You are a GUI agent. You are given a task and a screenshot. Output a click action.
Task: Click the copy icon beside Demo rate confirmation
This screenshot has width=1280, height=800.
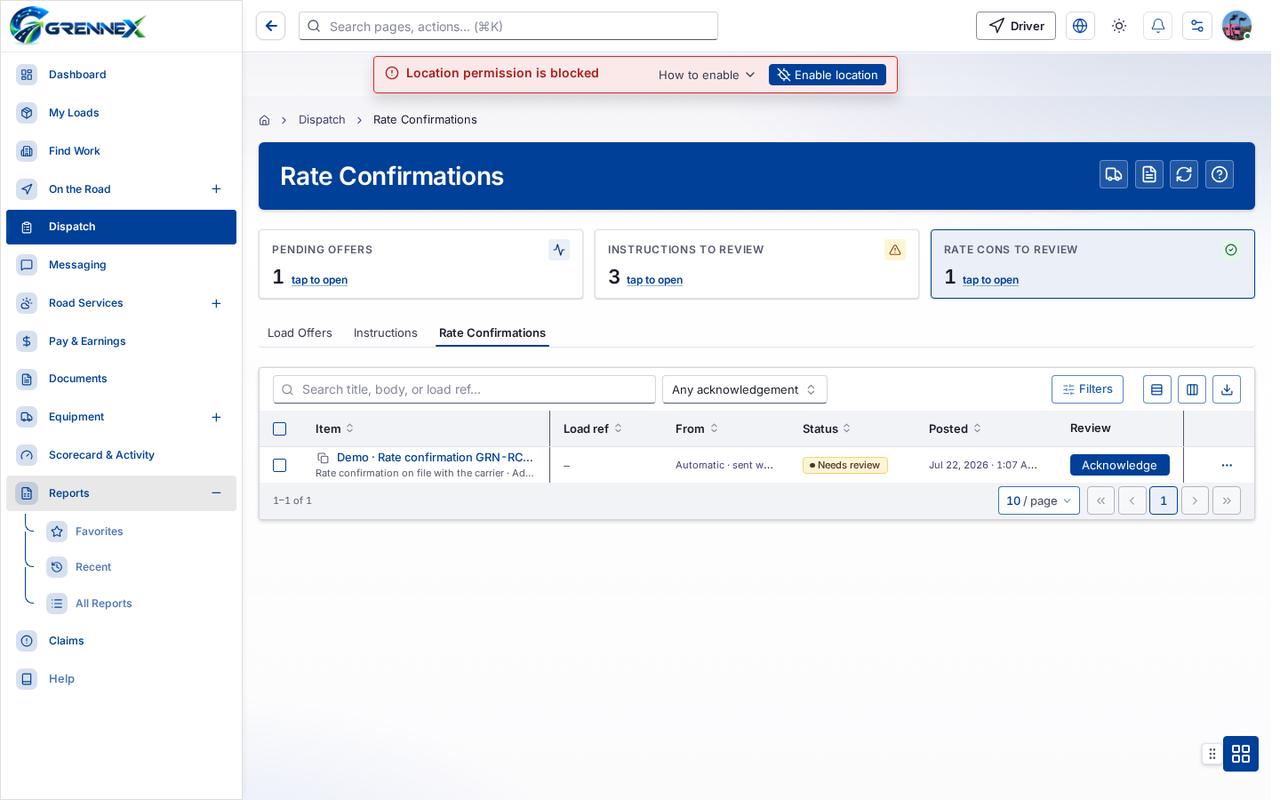coord(323,458)
